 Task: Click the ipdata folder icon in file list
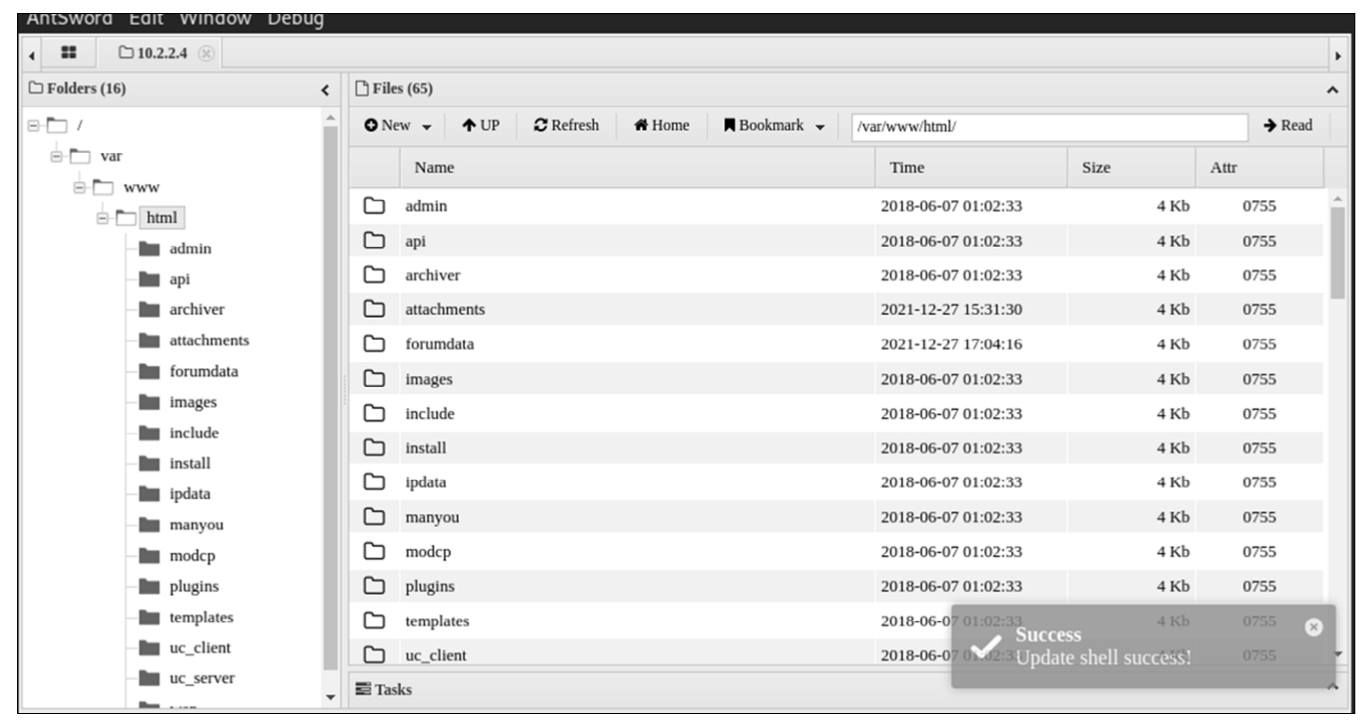[x=374, y=483]
